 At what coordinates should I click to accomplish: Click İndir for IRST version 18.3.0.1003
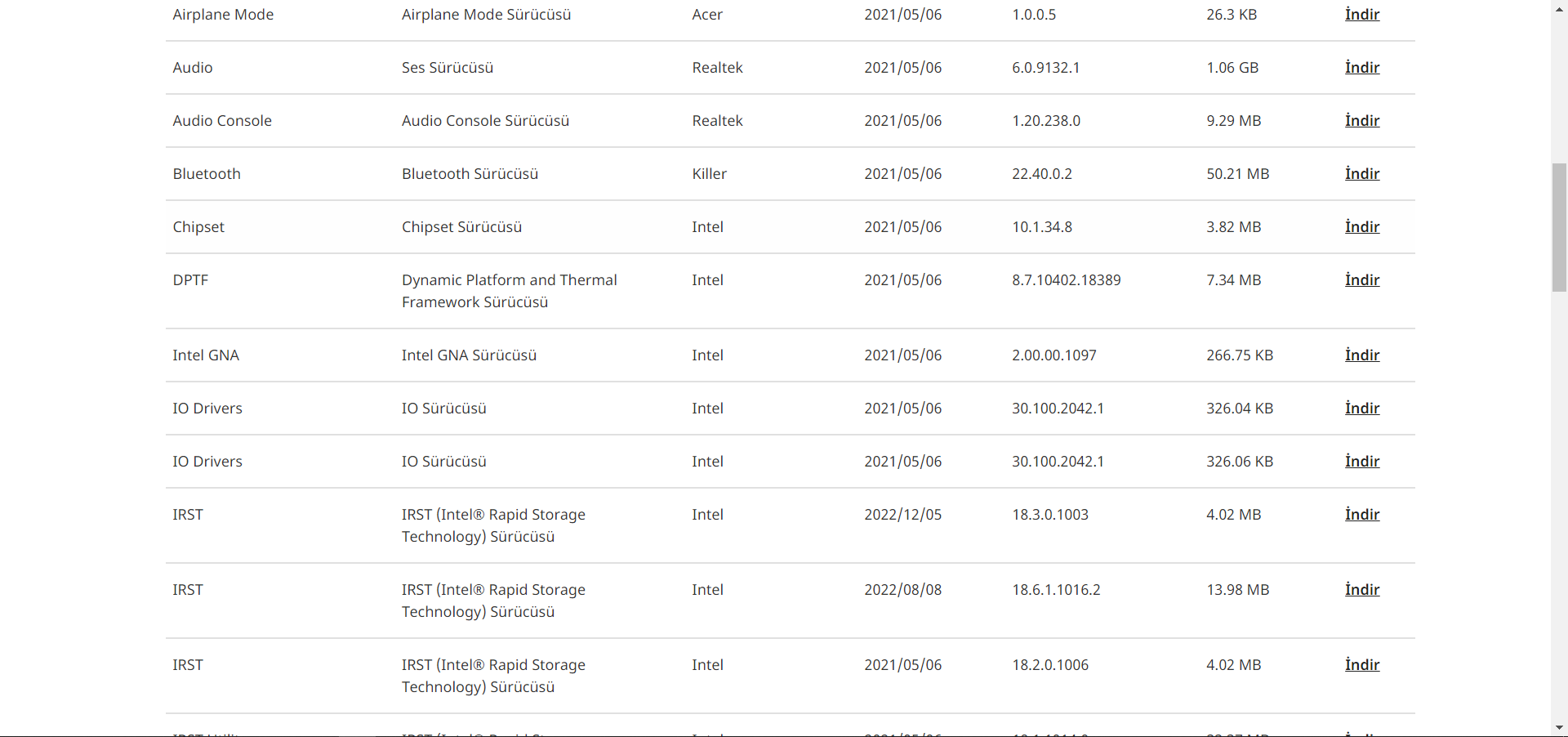point(1362,515)
